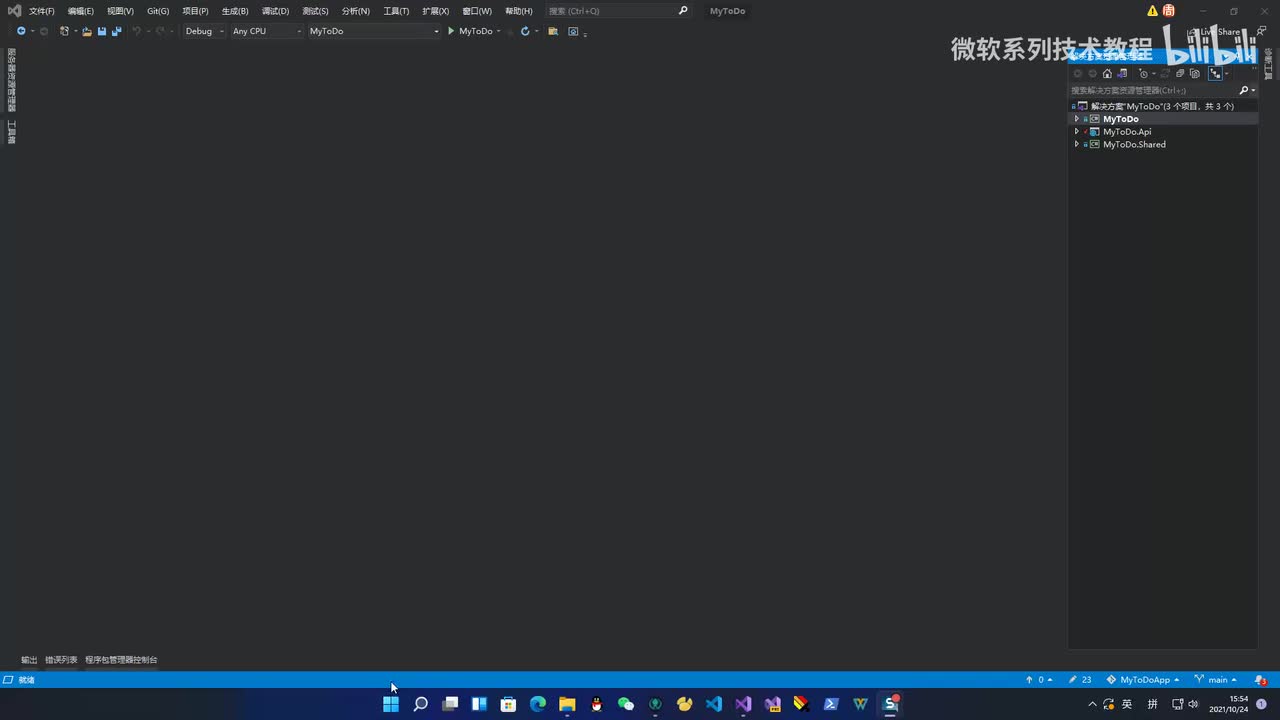Click the save toolbar icon
Image resolution: width=1280 pixels, height=720 pixels.
click(x=102, y=31)
